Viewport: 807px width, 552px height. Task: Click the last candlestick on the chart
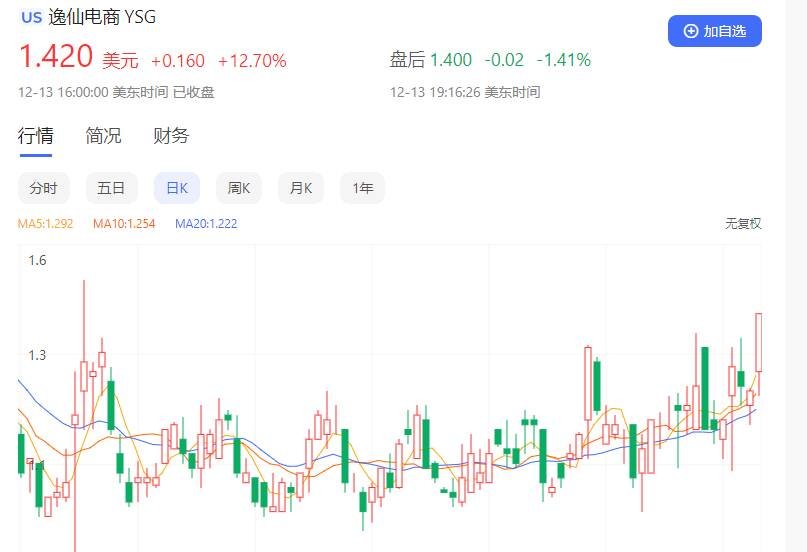759,342
